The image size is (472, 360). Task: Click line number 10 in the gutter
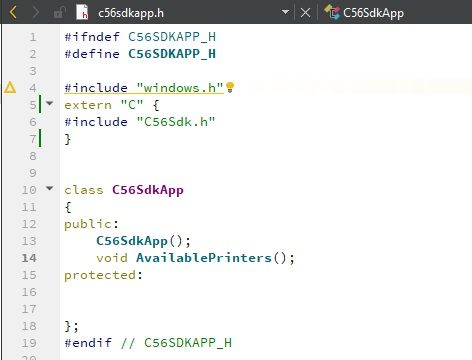29,190
